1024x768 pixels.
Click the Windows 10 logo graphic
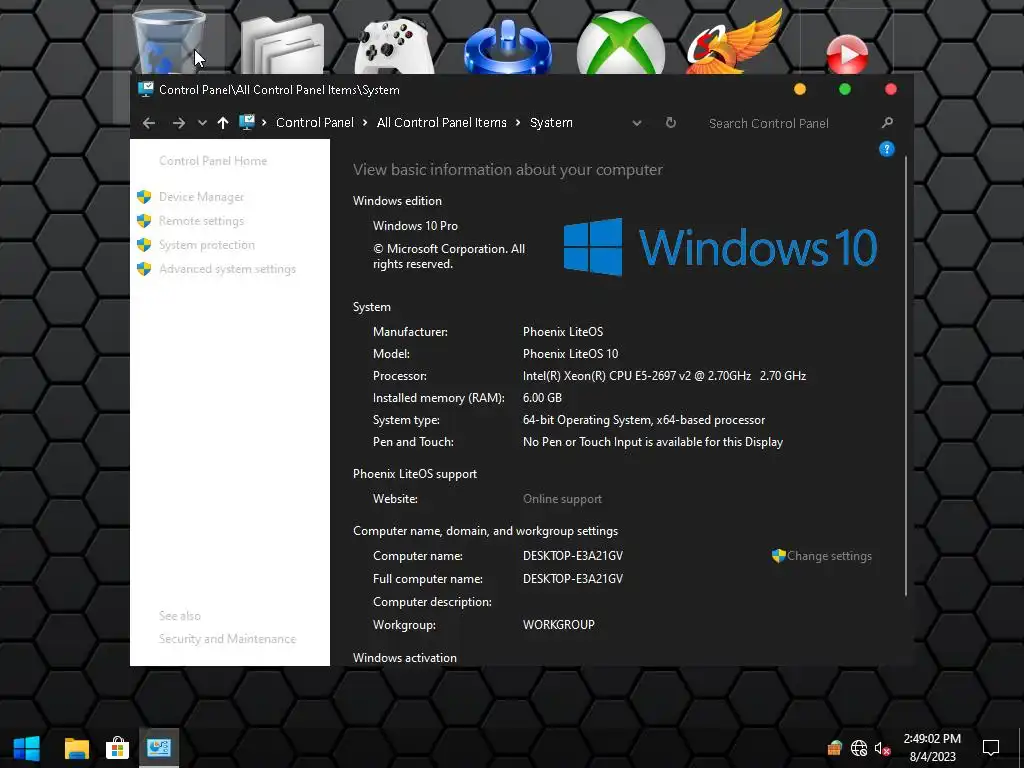(x=720, y=247)
